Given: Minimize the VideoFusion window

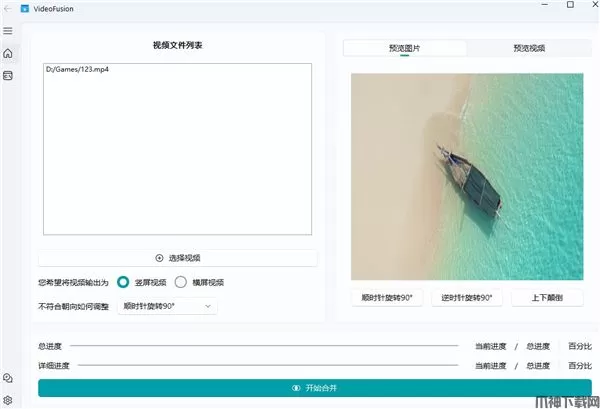Looking at the screenshot, I should click(545, 5).
